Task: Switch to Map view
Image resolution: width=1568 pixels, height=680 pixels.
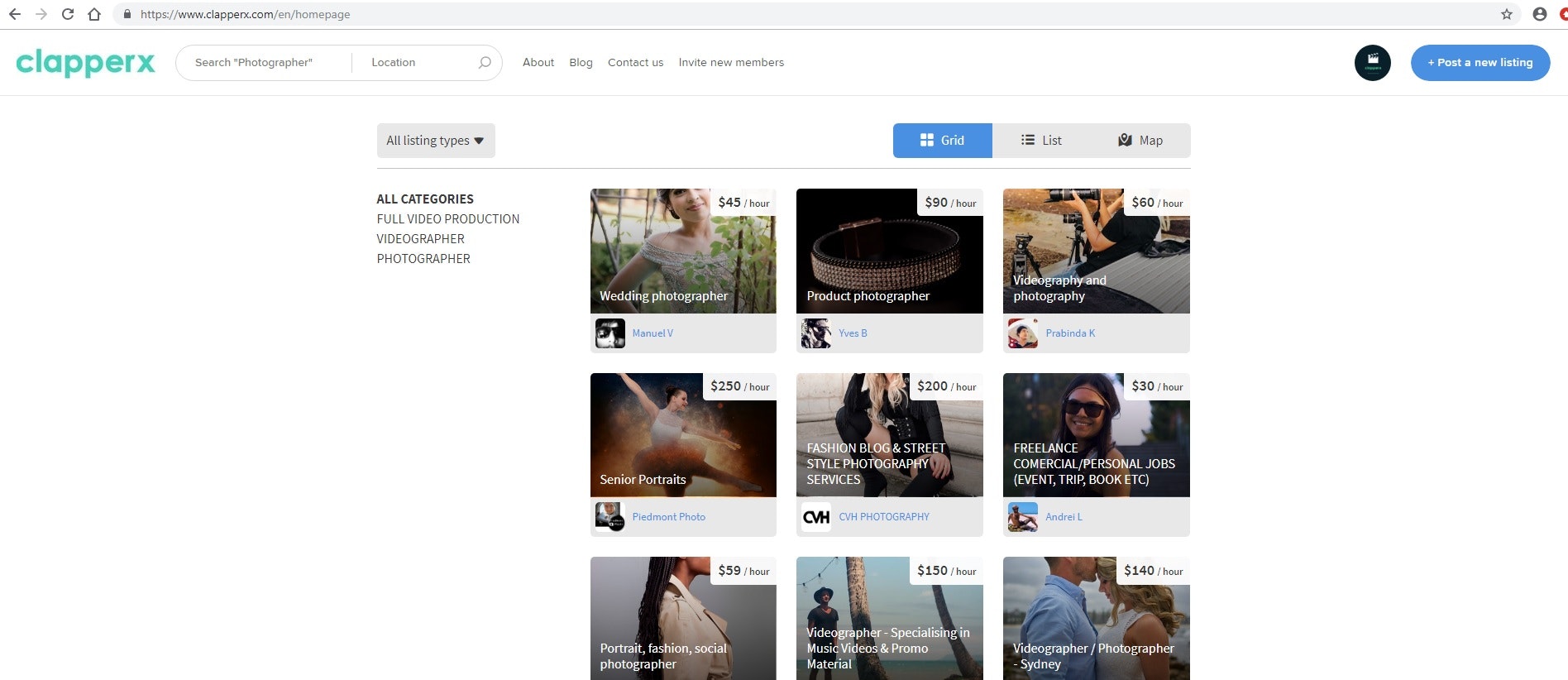Action: point(1141,141)
